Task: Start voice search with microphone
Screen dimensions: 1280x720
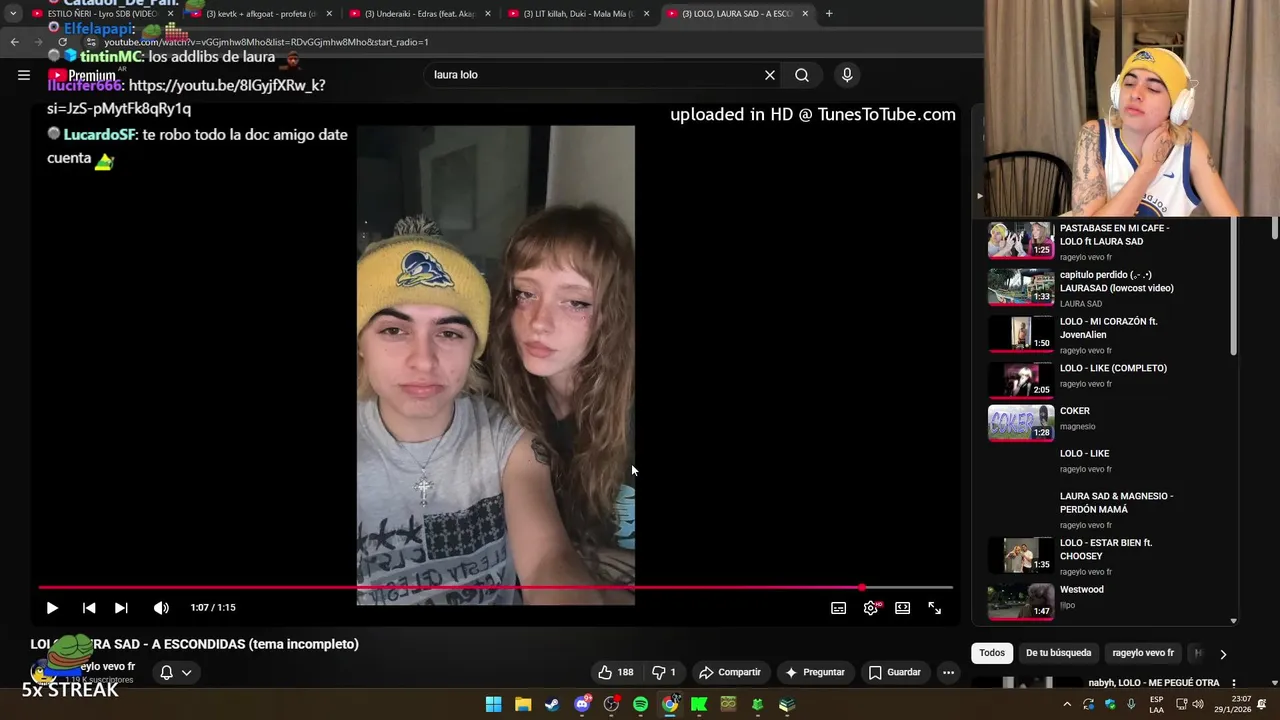Action: (847, 75)
